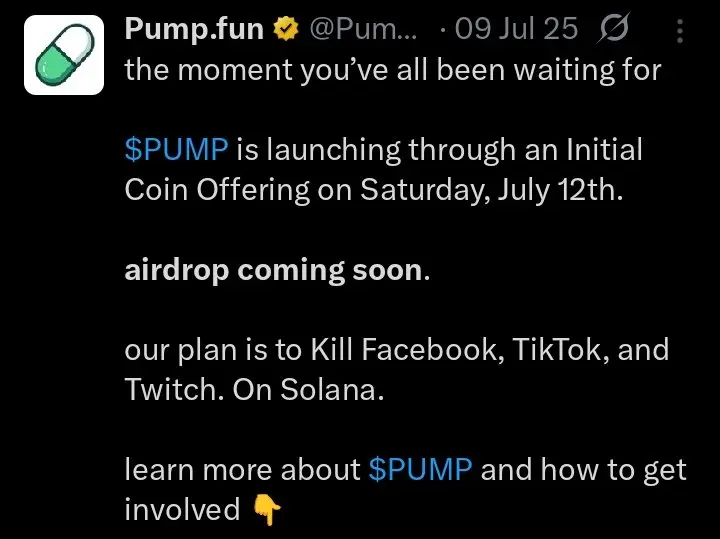
Task: Click the 'learn more about' text
Action: tap(242, 469)
